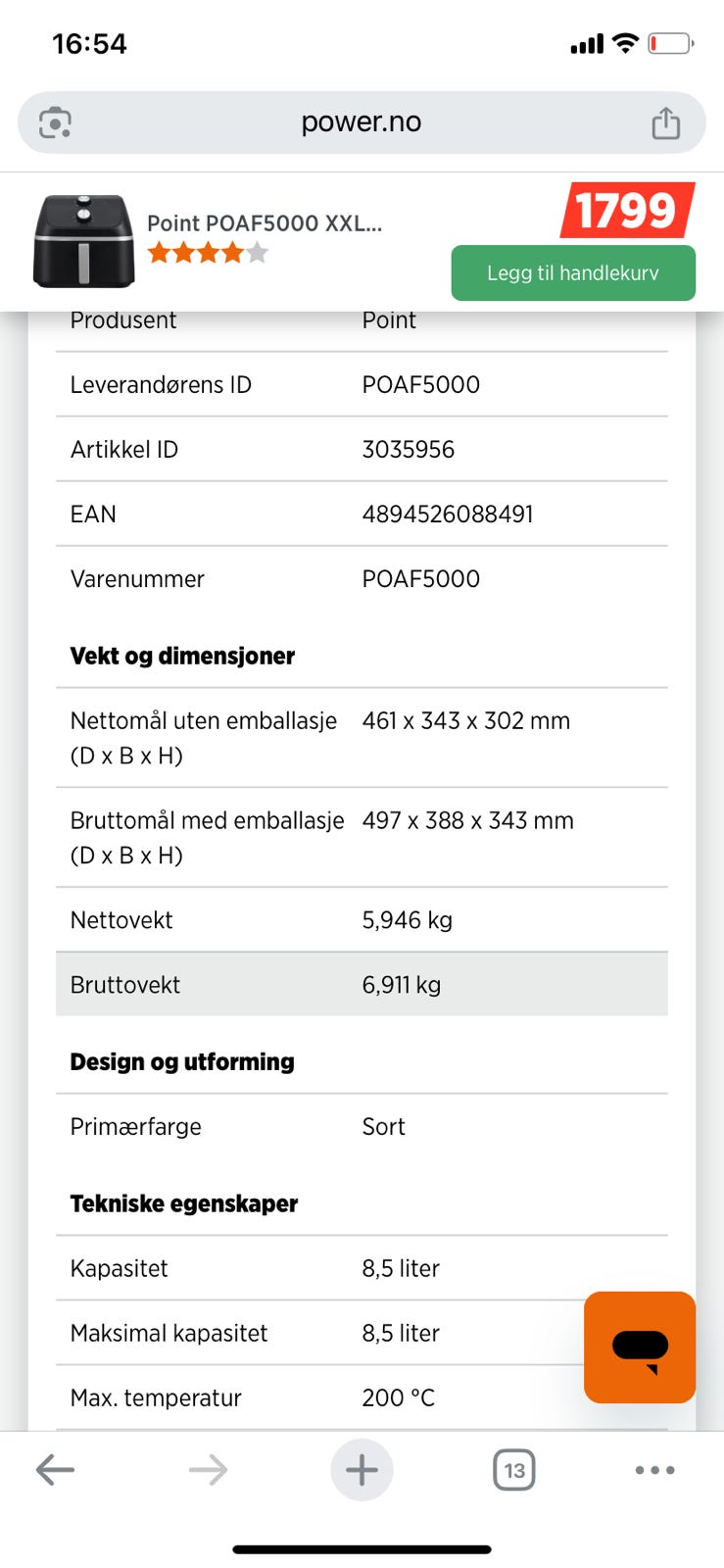Tap the 1799 price tag

627,210
